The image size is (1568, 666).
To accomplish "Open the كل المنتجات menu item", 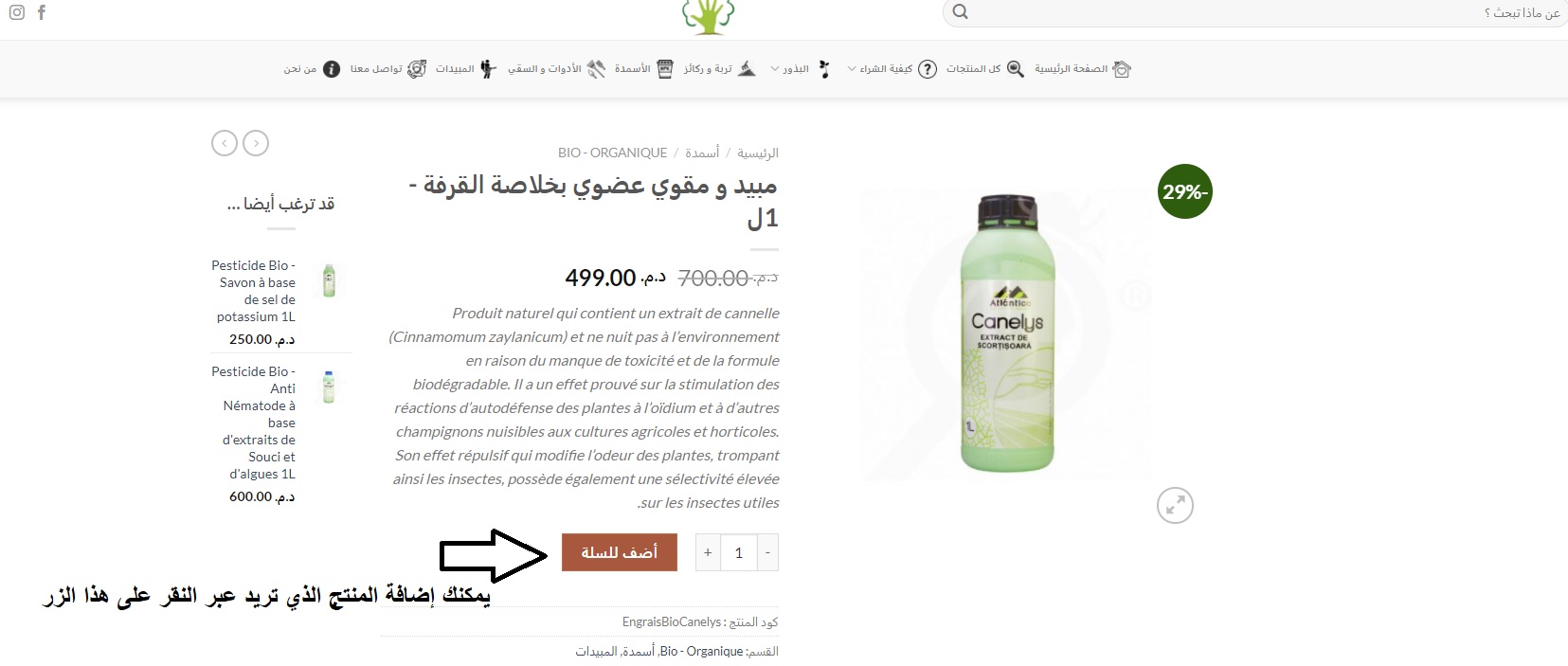I will tap(984, 69).
